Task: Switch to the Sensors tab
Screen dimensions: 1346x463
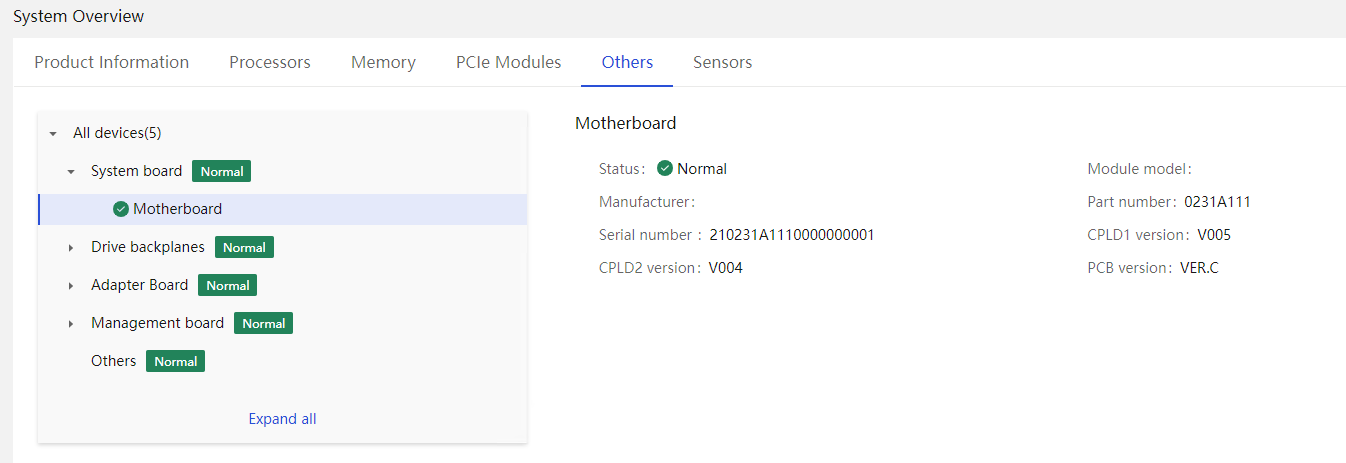Action: coord(722,62)
